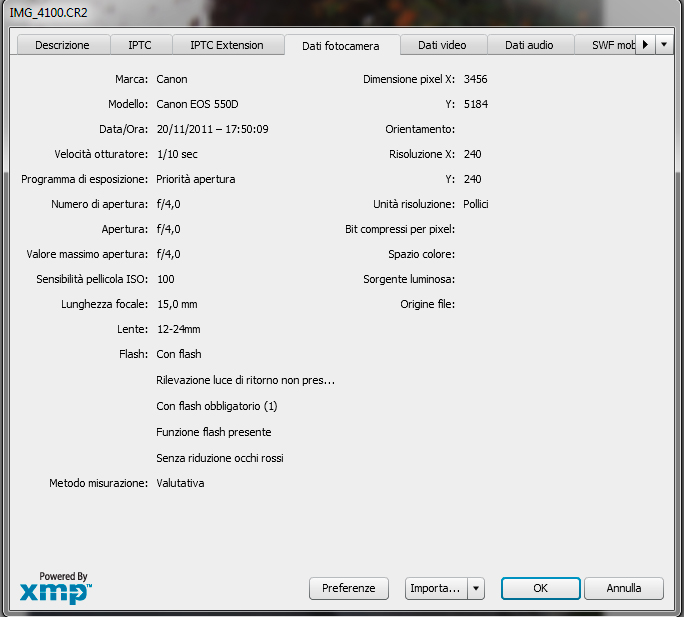
Task: Click the Bit compressi per pixel label
Action: (x=400, y=229)
